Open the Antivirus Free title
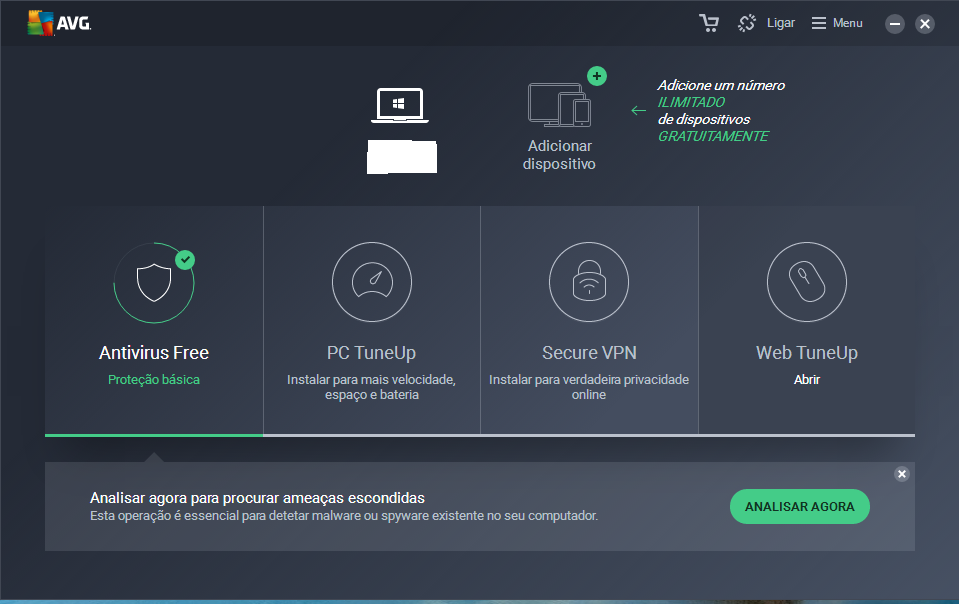This screenshot has width=959, height=604. [x=154, y=353]
